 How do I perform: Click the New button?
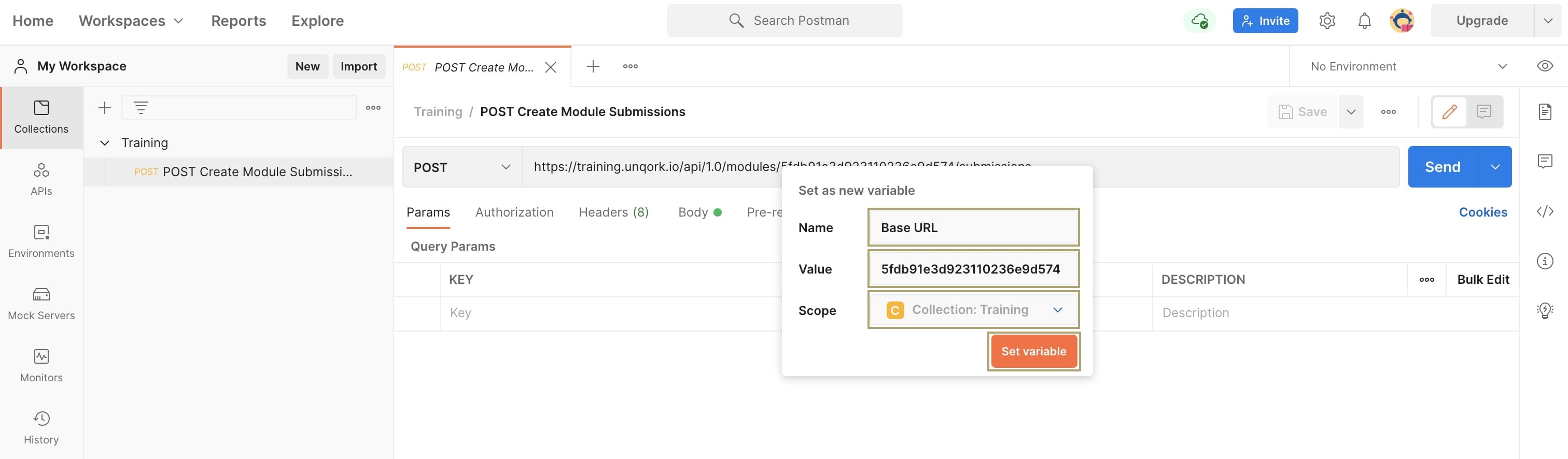click(x=307, y=66)
